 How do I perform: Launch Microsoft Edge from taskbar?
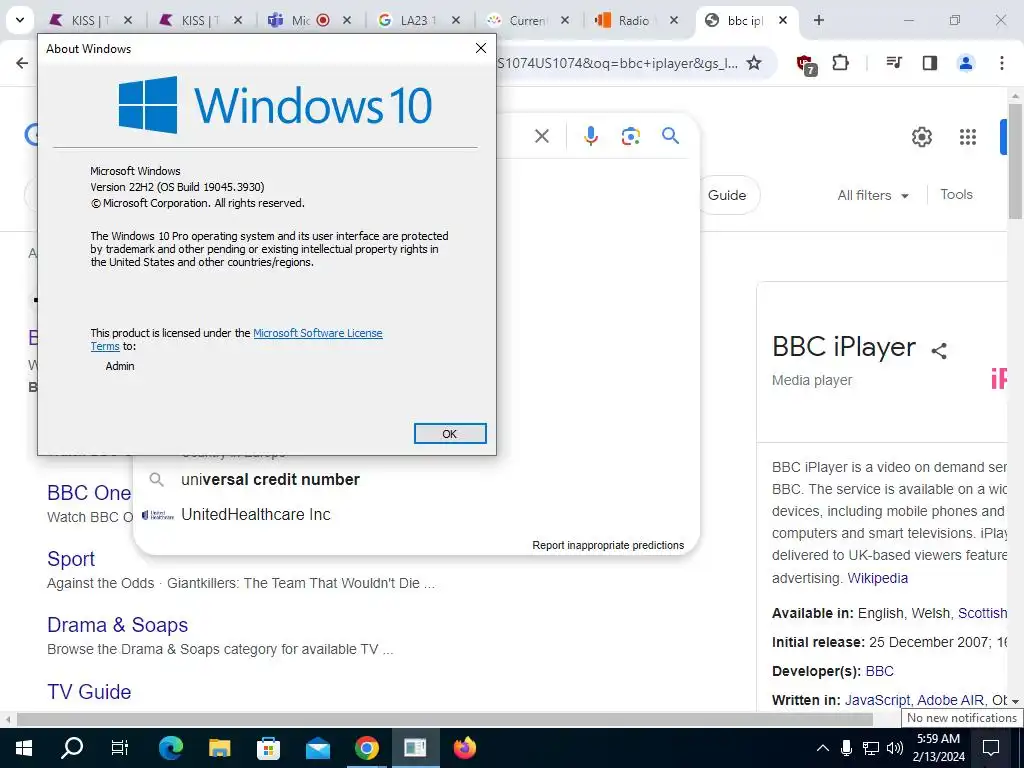[x=170, y=748]
